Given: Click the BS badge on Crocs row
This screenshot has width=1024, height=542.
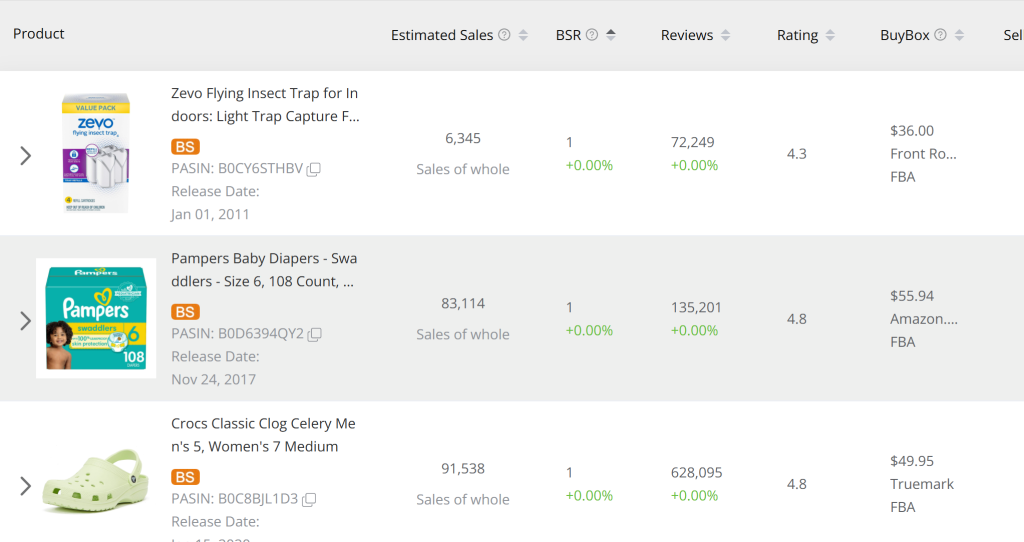Looking at the screenshot, I should (185, 477).
